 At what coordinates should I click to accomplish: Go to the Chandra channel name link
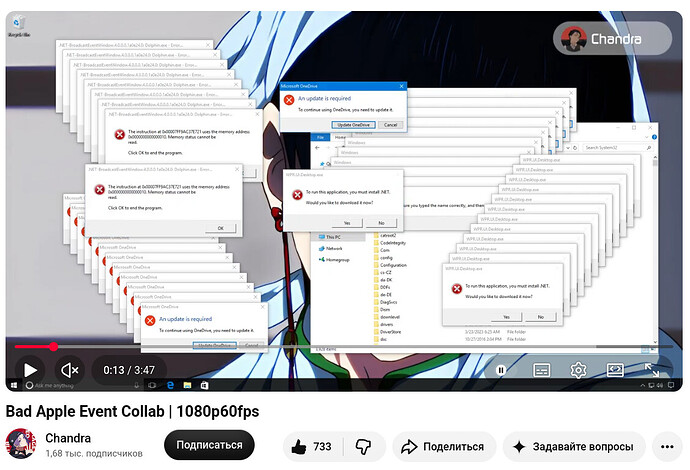(x=68, y=438)
